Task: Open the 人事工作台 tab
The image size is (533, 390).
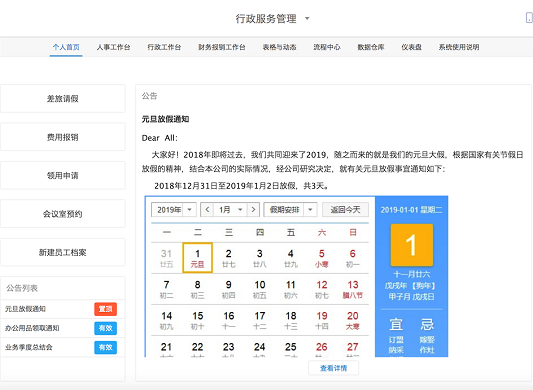Action: click(x=113, y=47)
